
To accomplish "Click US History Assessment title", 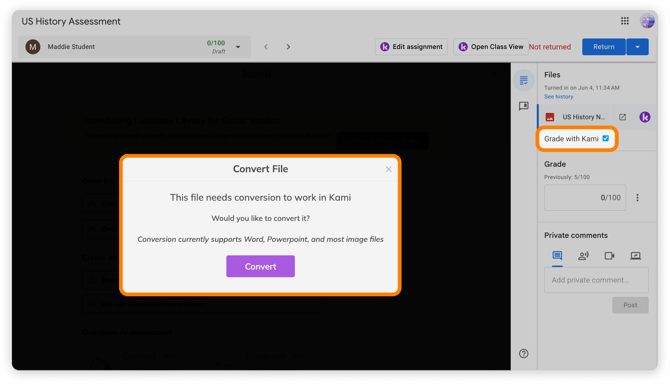I will pyautogui.click(x=71, y=21).
